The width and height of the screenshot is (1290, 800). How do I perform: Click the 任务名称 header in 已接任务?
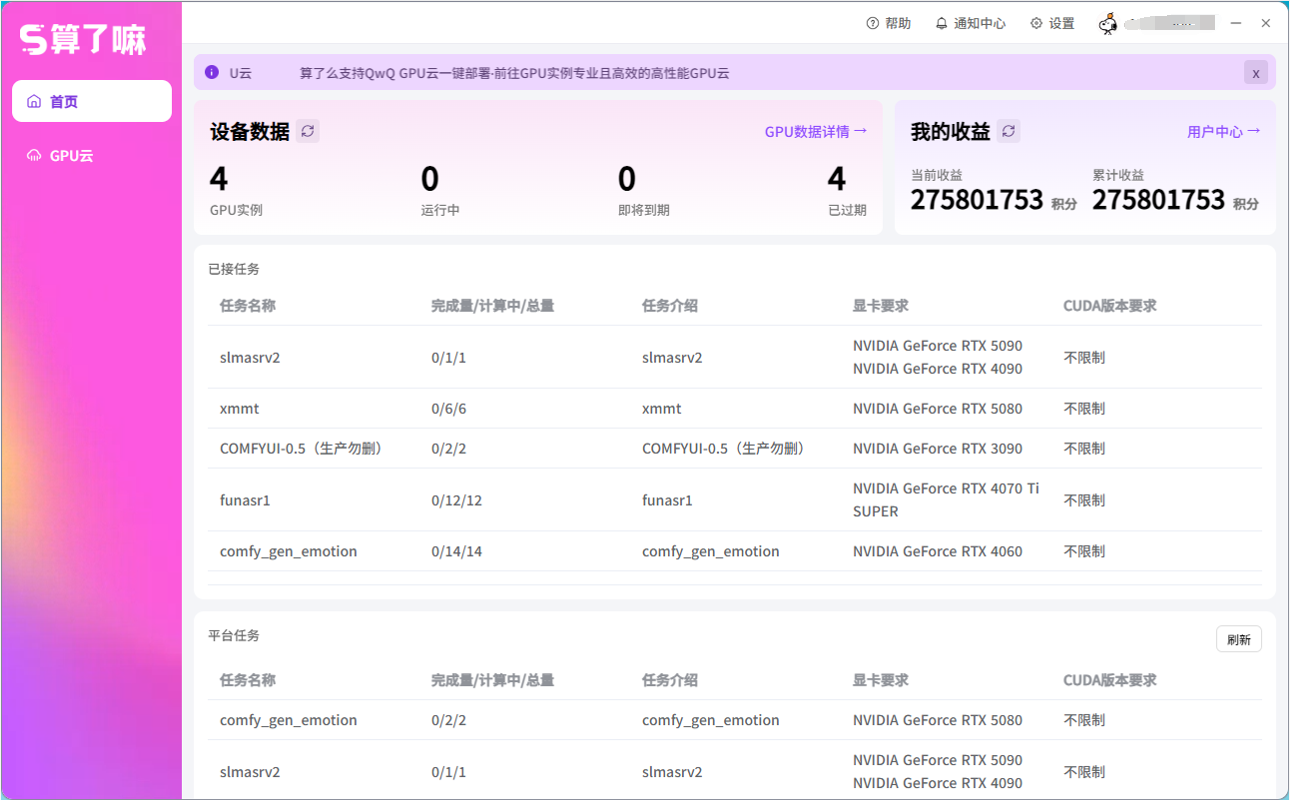[x=247, y=305]
